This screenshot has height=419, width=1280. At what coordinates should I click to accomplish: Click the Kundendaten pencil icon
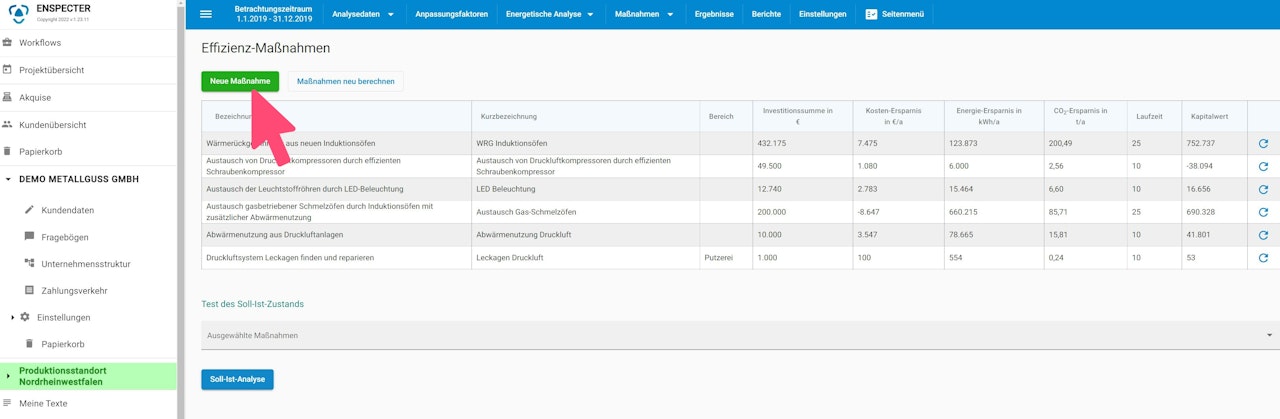tap(29, 210)
